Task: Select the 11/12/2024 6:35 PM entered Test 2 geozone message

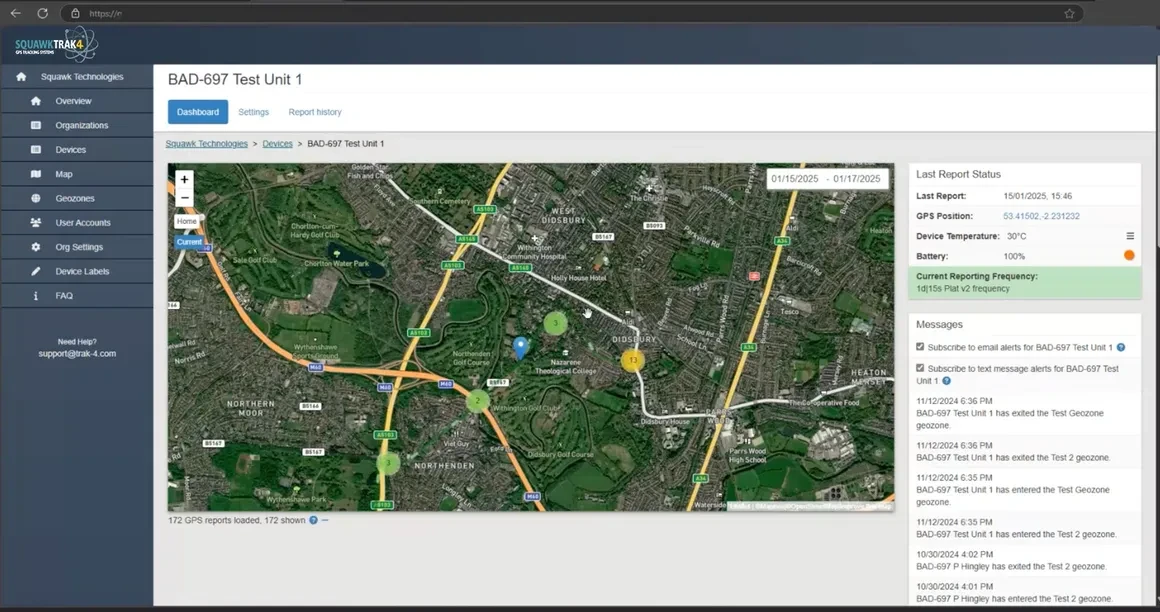Action: tap(1025, 528)
